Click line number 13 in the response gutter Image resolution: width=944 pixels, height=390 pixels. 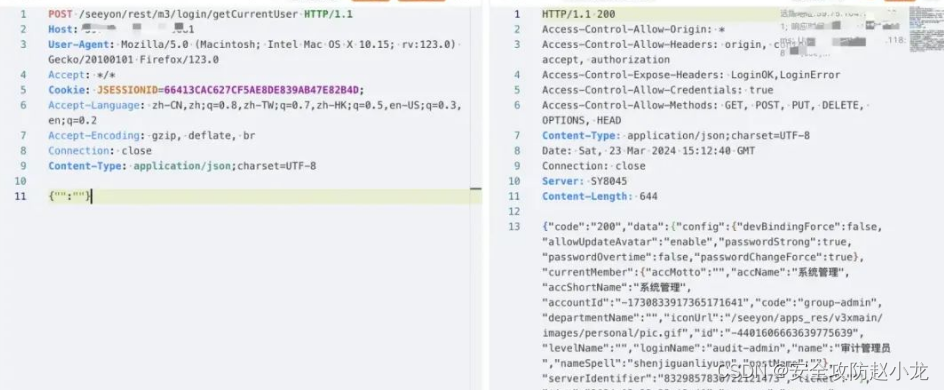(x=514, y=227)
